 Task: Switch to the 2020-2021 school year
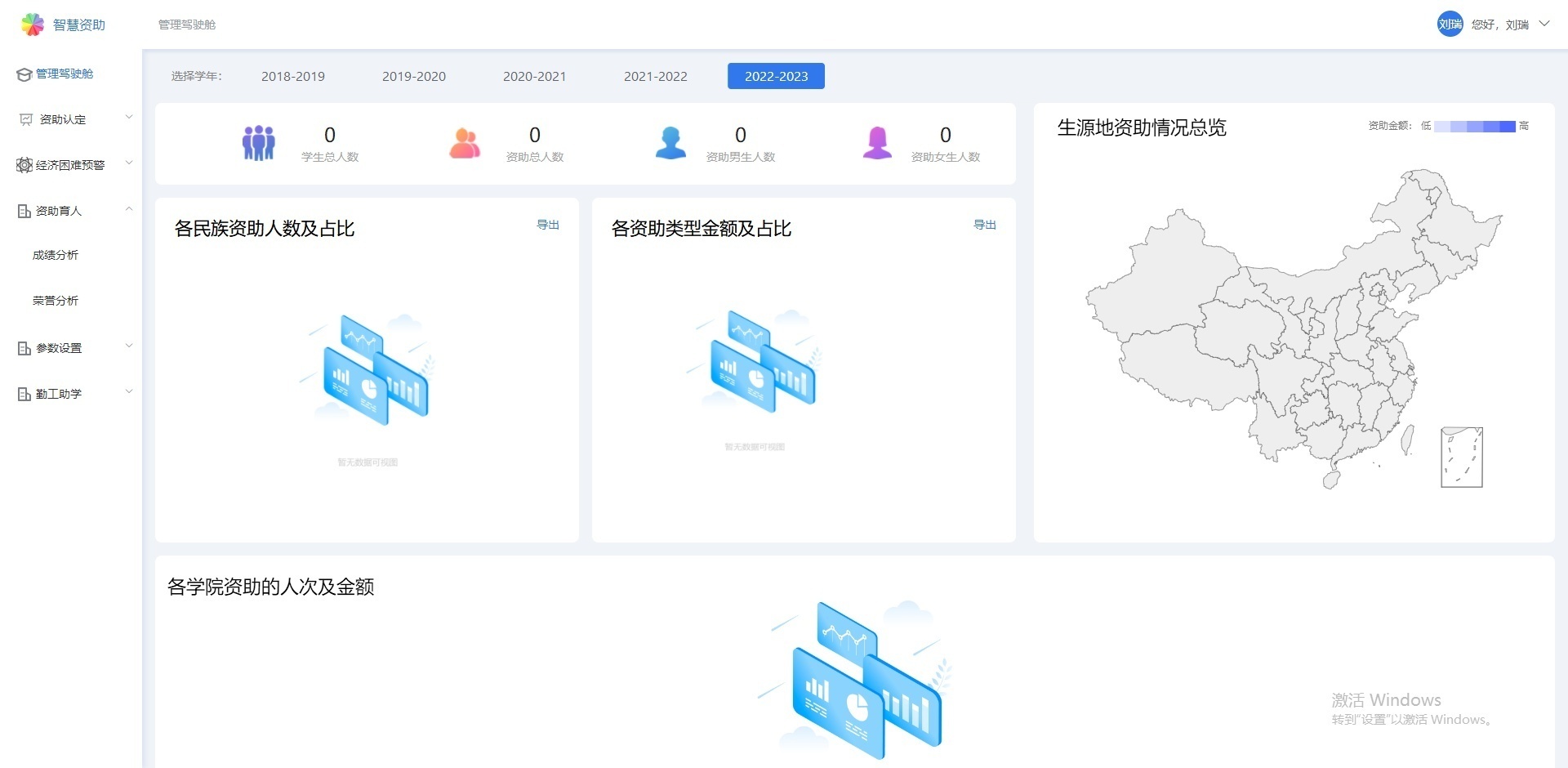tap(534, 76)
